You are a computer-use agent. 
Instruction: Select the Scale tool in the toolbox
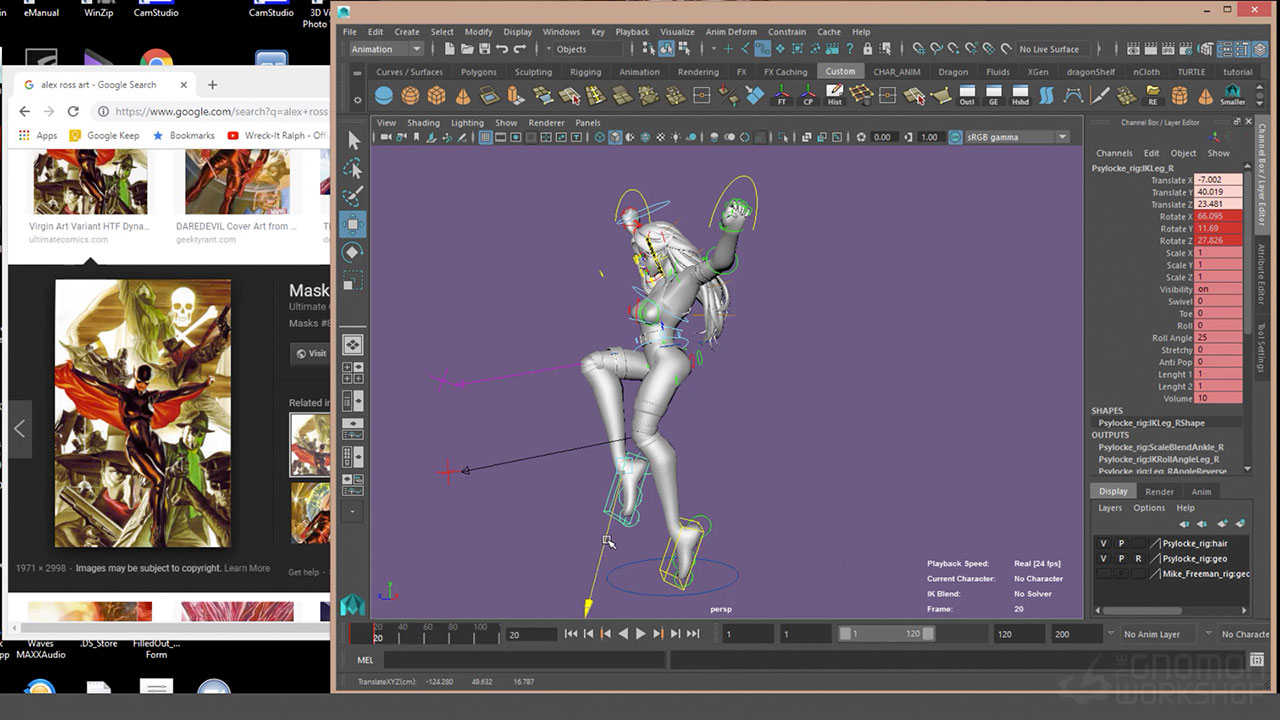tap(353, 282)
